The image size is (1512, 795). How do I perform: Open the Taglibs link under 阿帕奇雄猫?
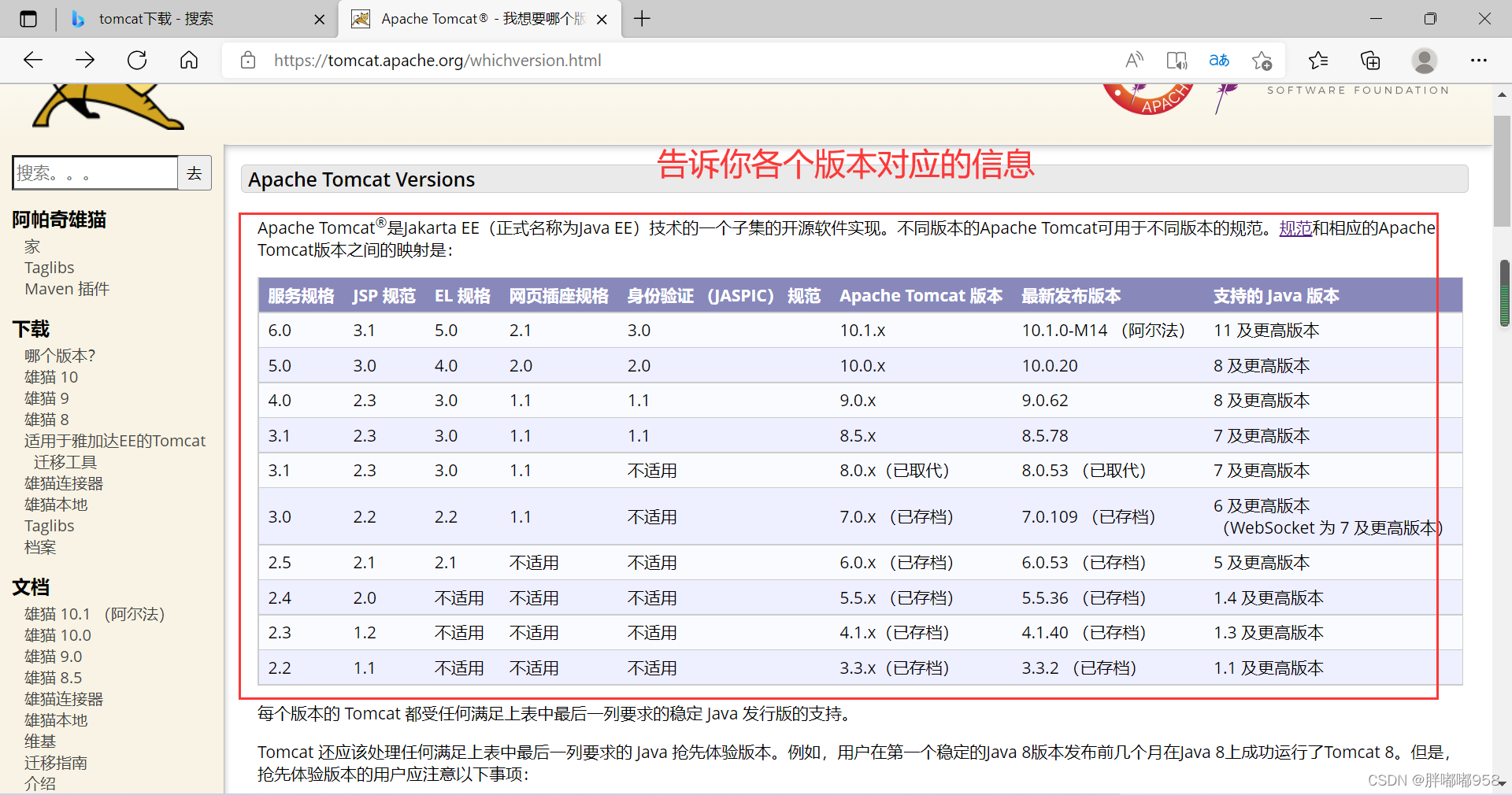click(50, 268)
